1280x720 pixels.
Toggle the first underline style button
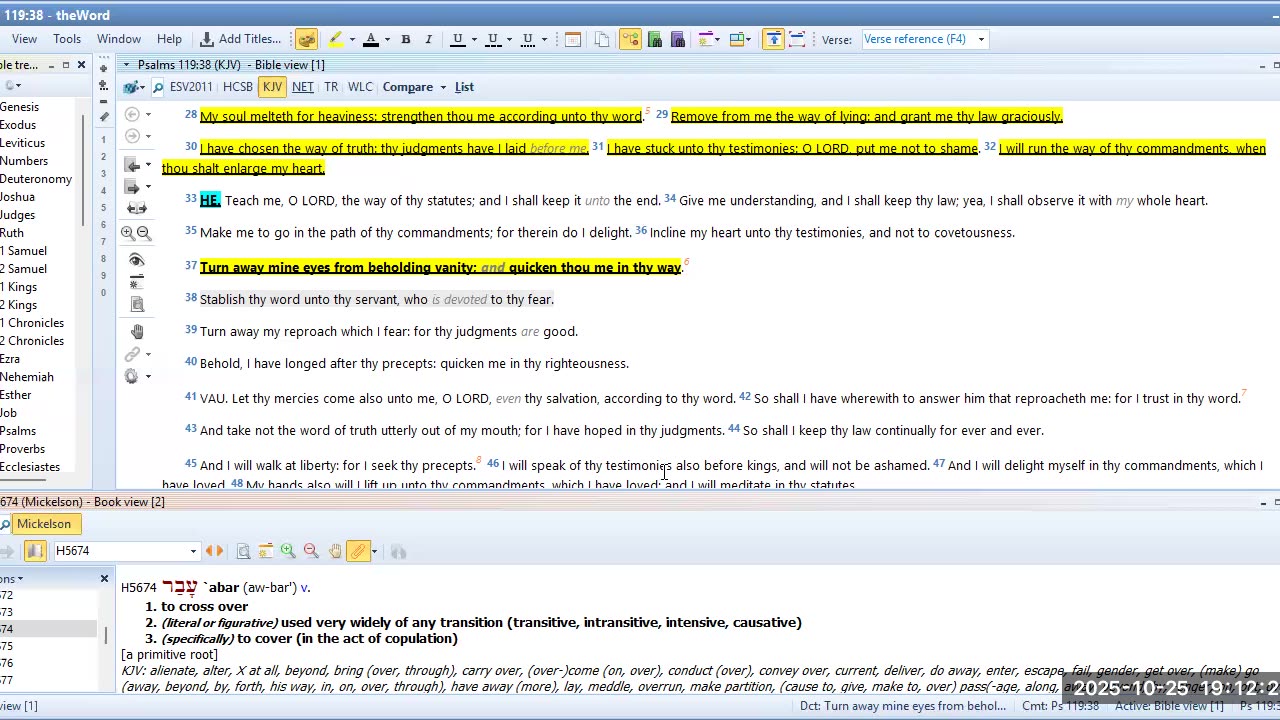pyautogui.click(x=457, y=39)
